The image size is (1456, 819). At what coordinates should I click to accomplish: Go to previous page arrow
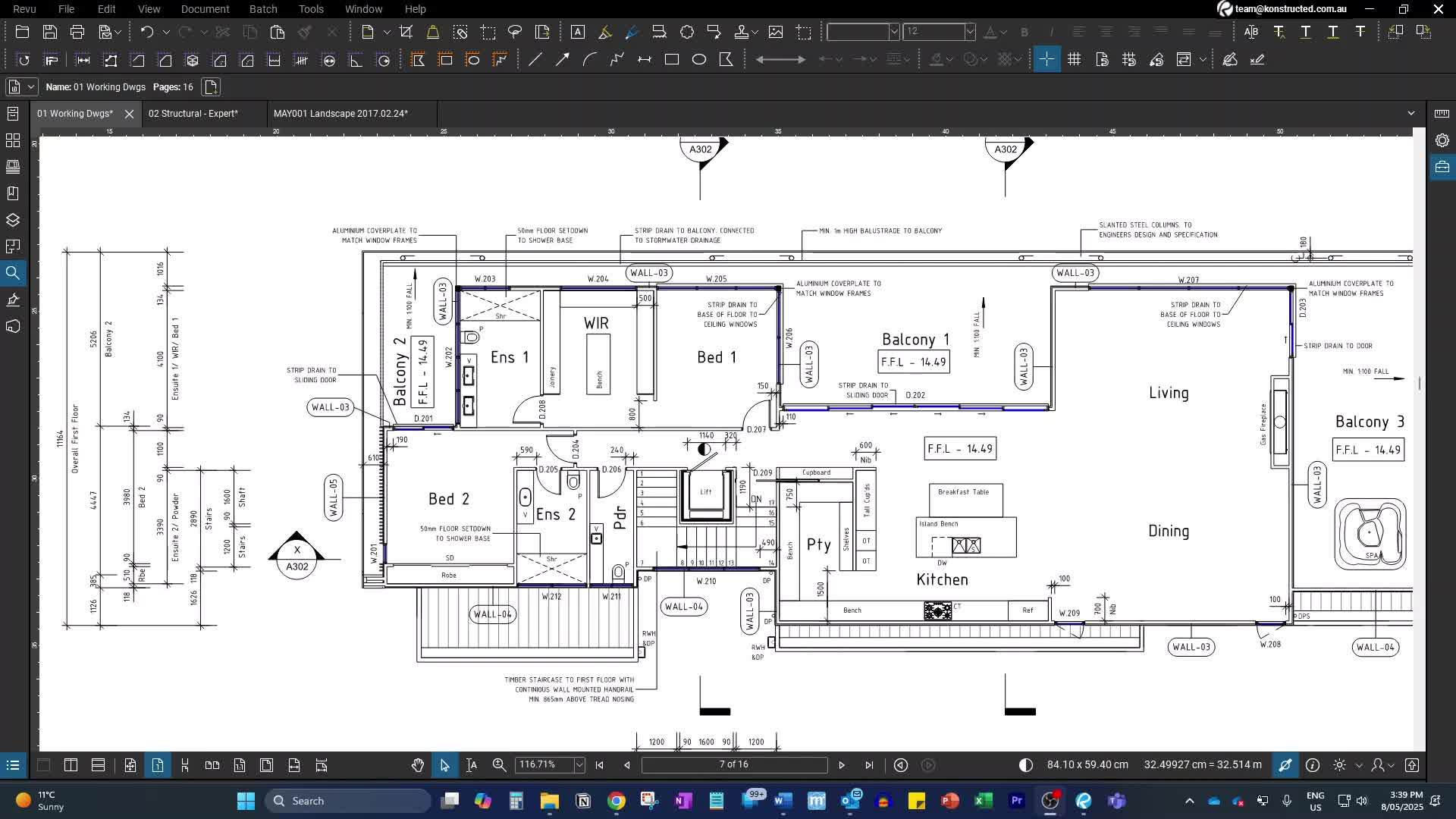(x=627, y=765)
